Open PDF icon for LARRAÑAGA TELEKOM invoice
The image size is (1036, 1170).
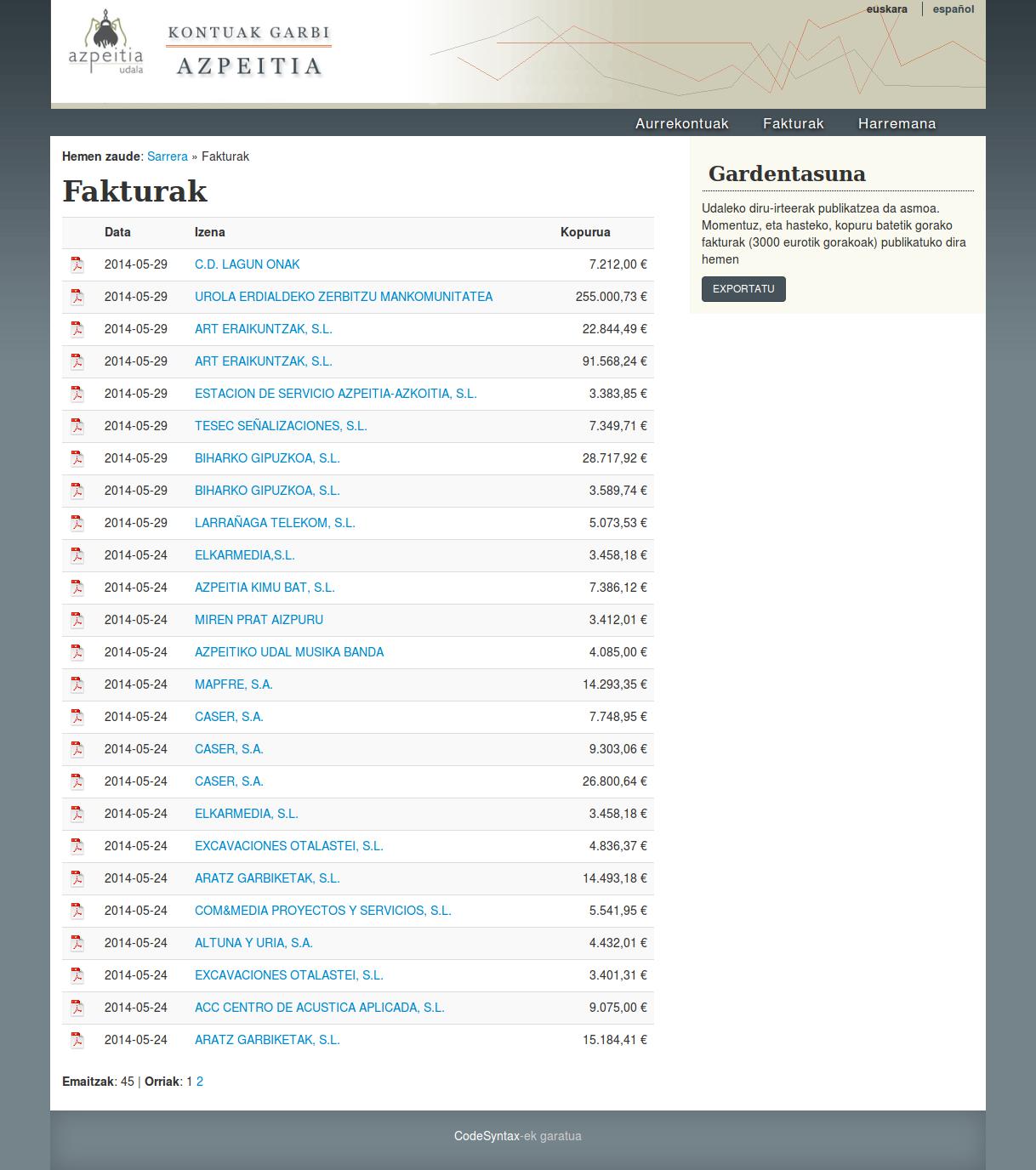(77, 523)
